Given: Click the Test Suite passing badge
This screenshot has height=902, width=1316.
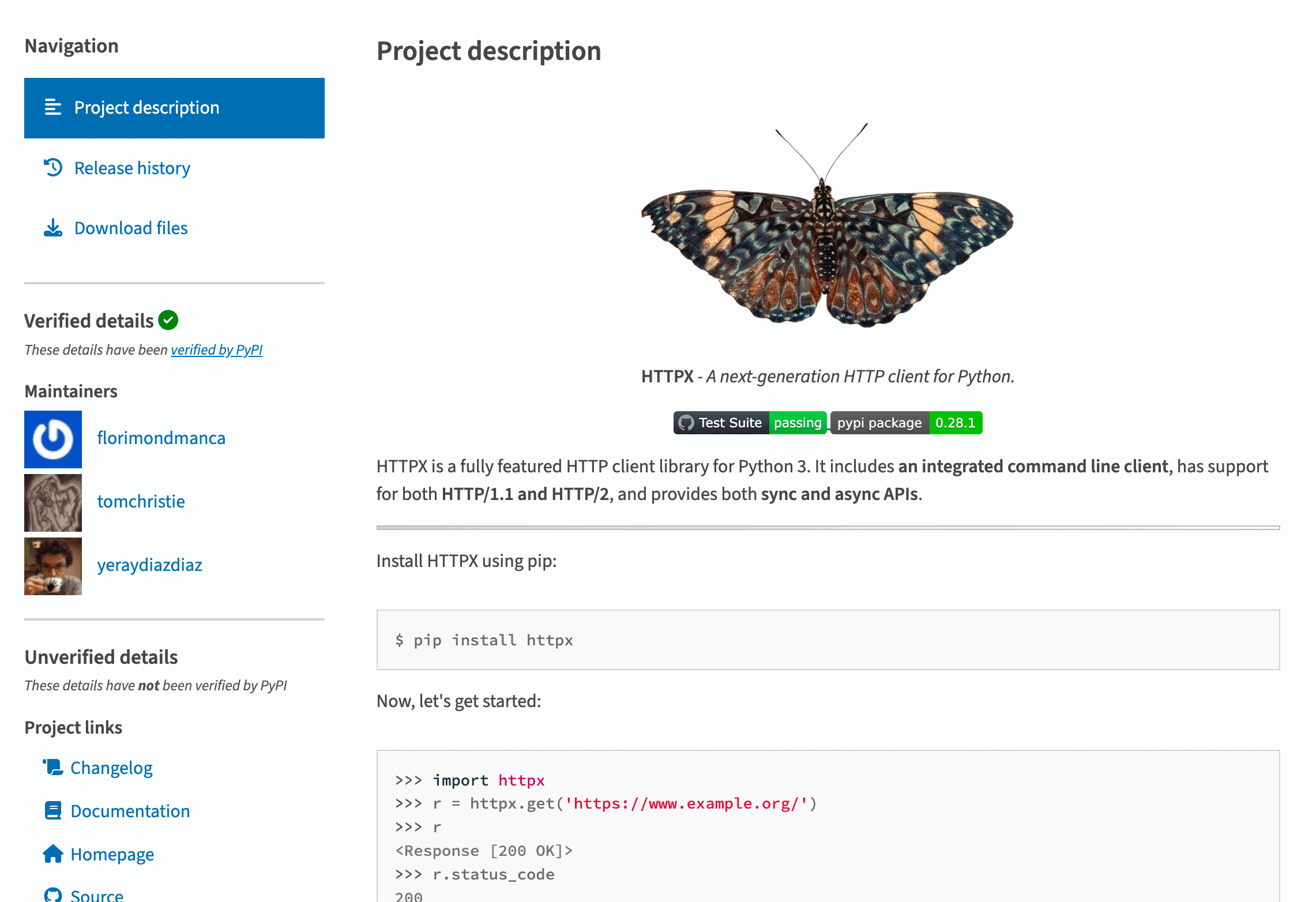Looking at the screenshot, I should (750, 423).
